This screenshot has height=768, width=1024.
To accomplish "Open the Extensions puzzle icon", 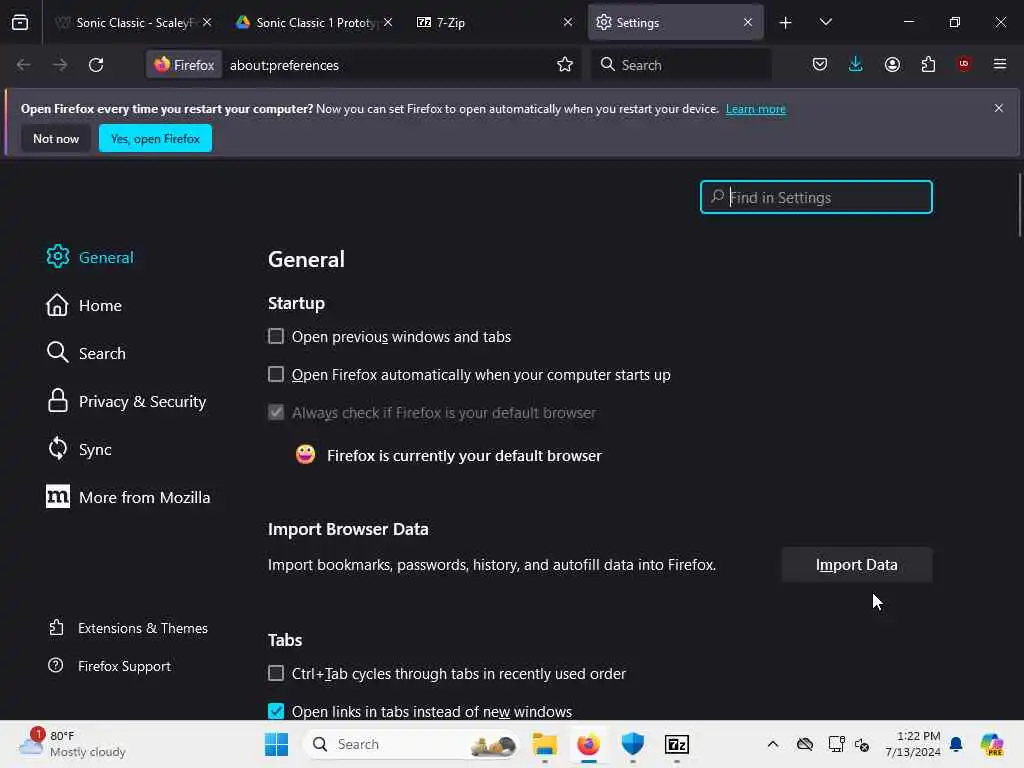I will coord(928,65).
